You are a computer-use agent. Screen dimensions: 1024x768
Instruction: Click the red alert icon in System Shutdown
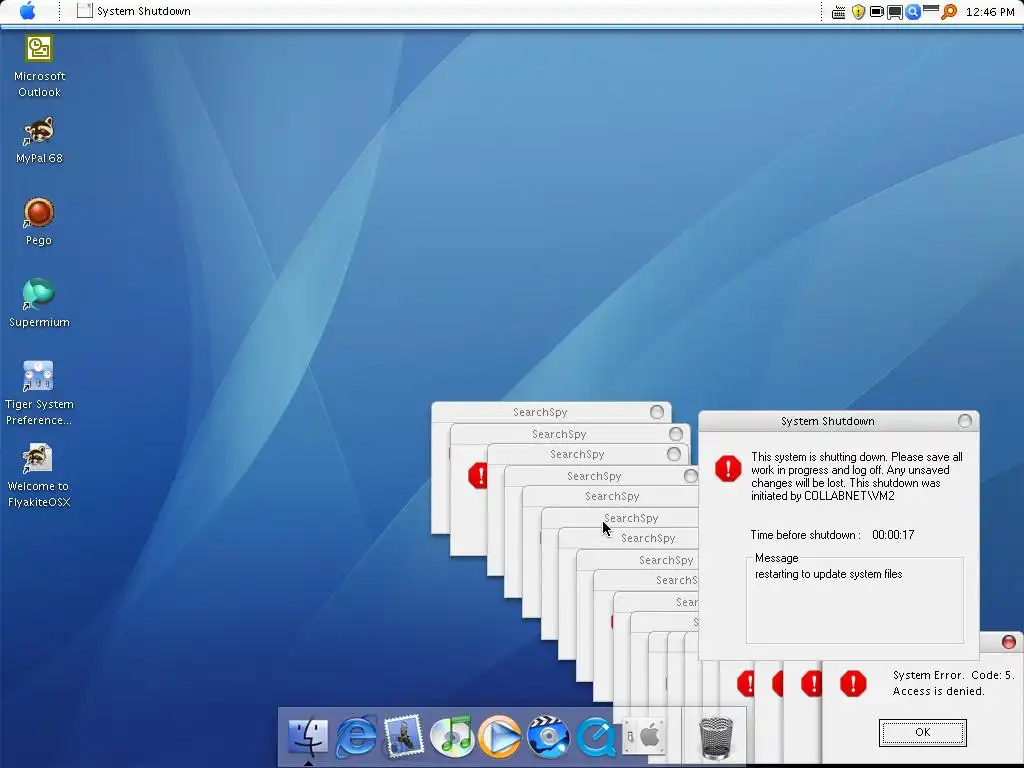(728, 468)
